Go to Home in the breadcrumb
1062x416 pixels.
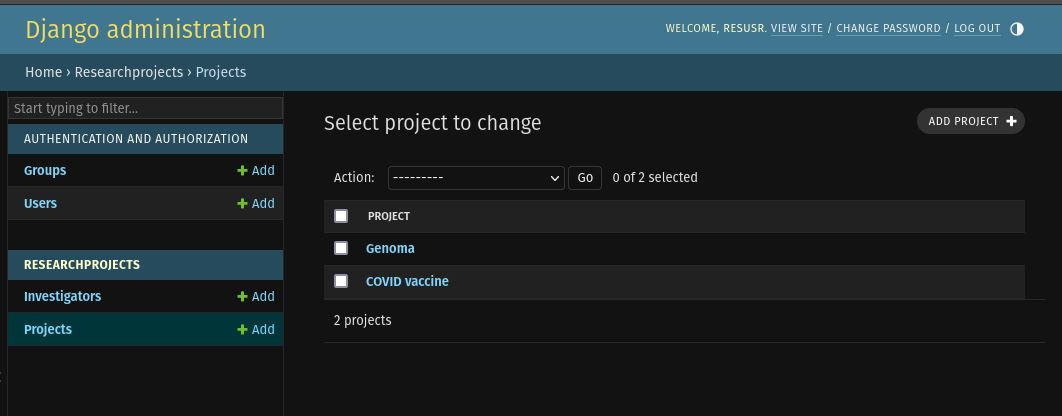coord(43,72)
